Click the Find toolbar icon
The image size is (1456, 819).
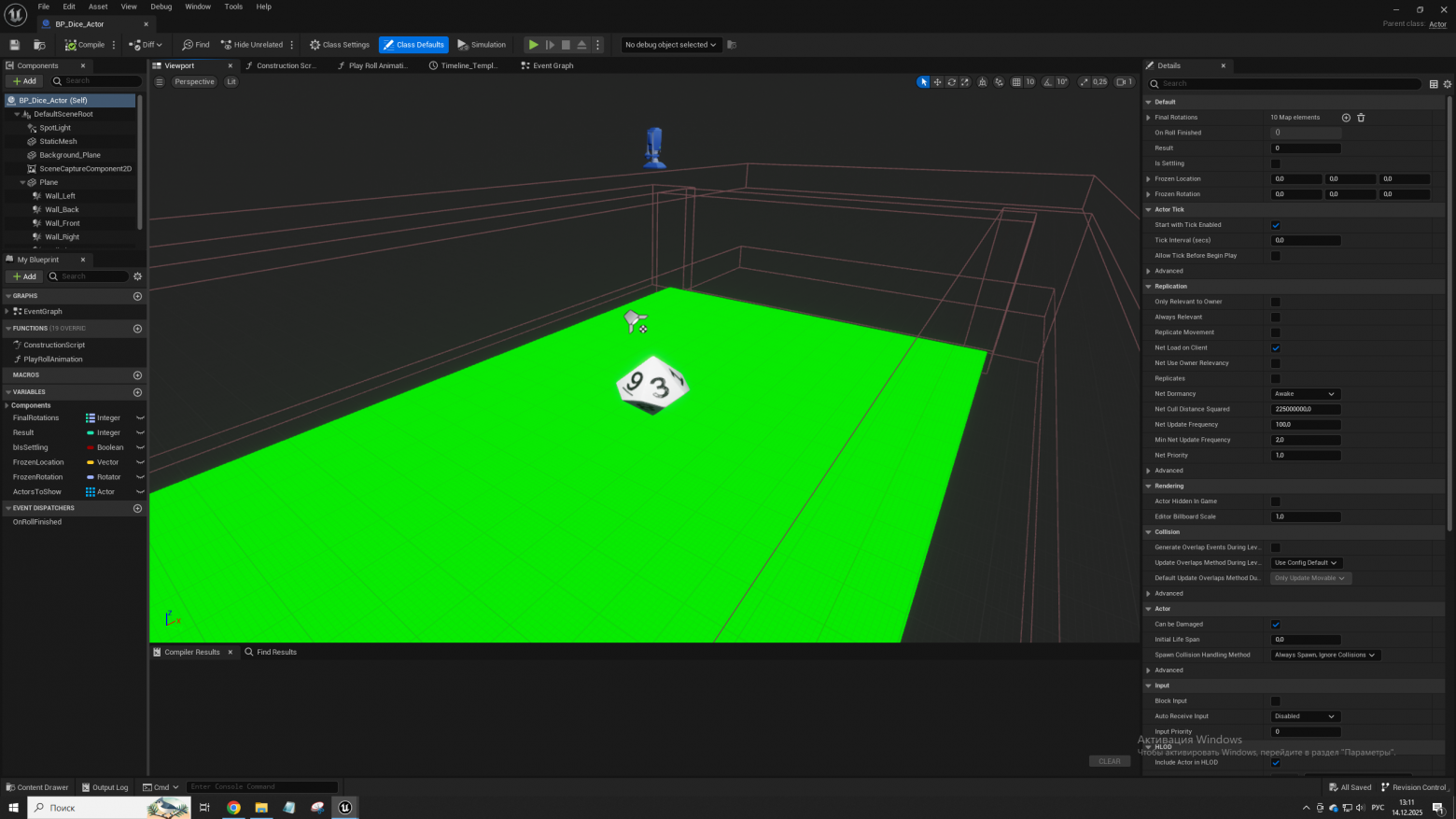(x=196, y=45)
